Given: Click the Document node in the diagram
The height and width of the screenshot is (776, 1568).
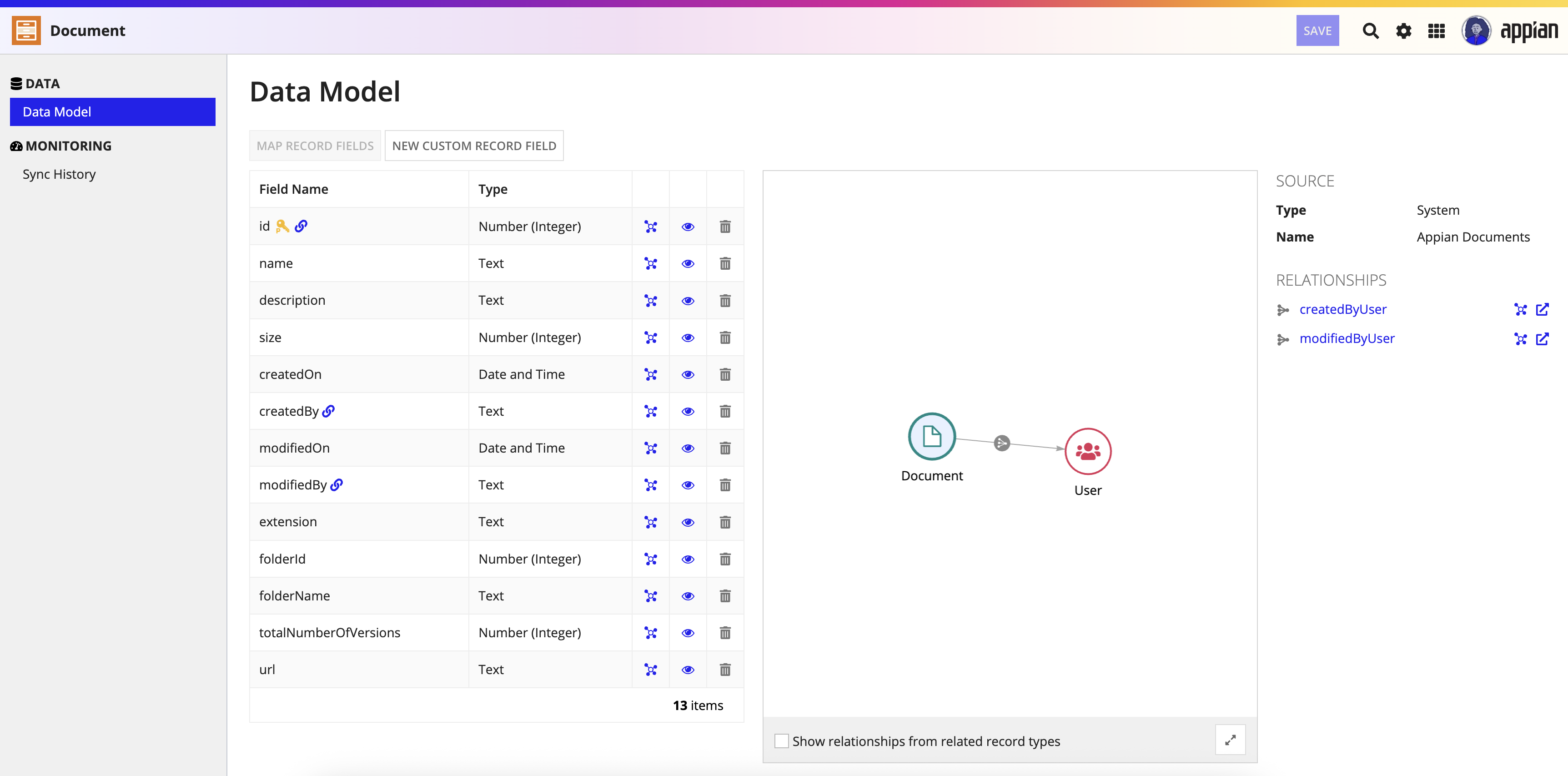Looking at the screenshot, I should (x=932, y=436).
